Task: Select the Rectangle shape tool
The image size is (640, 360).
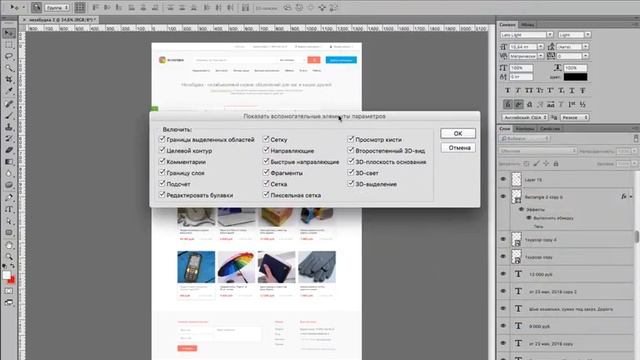Action: click(x=9, y=233)
